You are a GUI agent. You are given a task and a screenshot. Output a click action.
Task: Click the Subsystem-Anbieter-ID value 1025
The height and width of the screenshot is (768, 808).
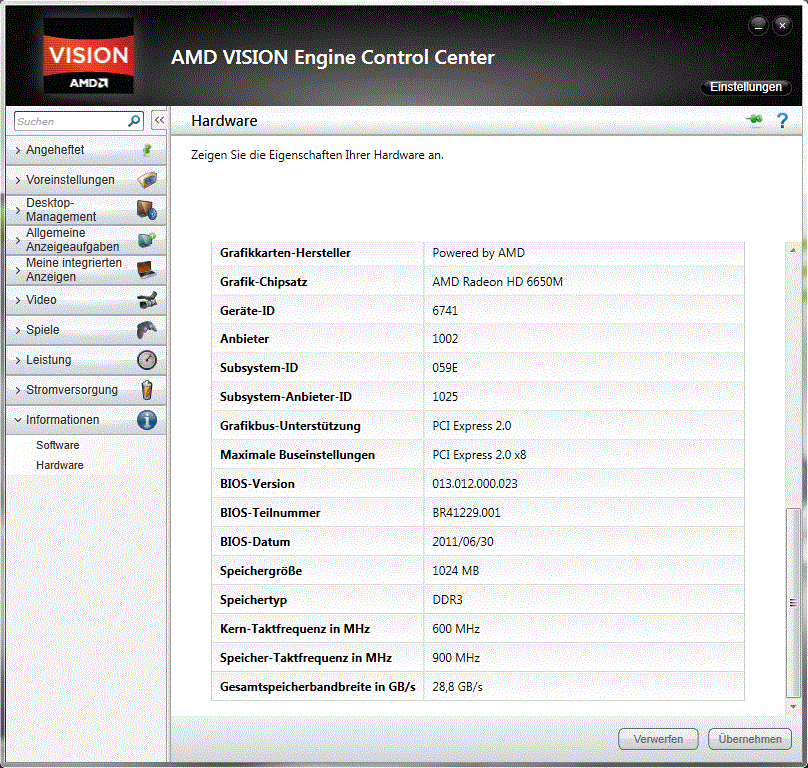[445, 397]
